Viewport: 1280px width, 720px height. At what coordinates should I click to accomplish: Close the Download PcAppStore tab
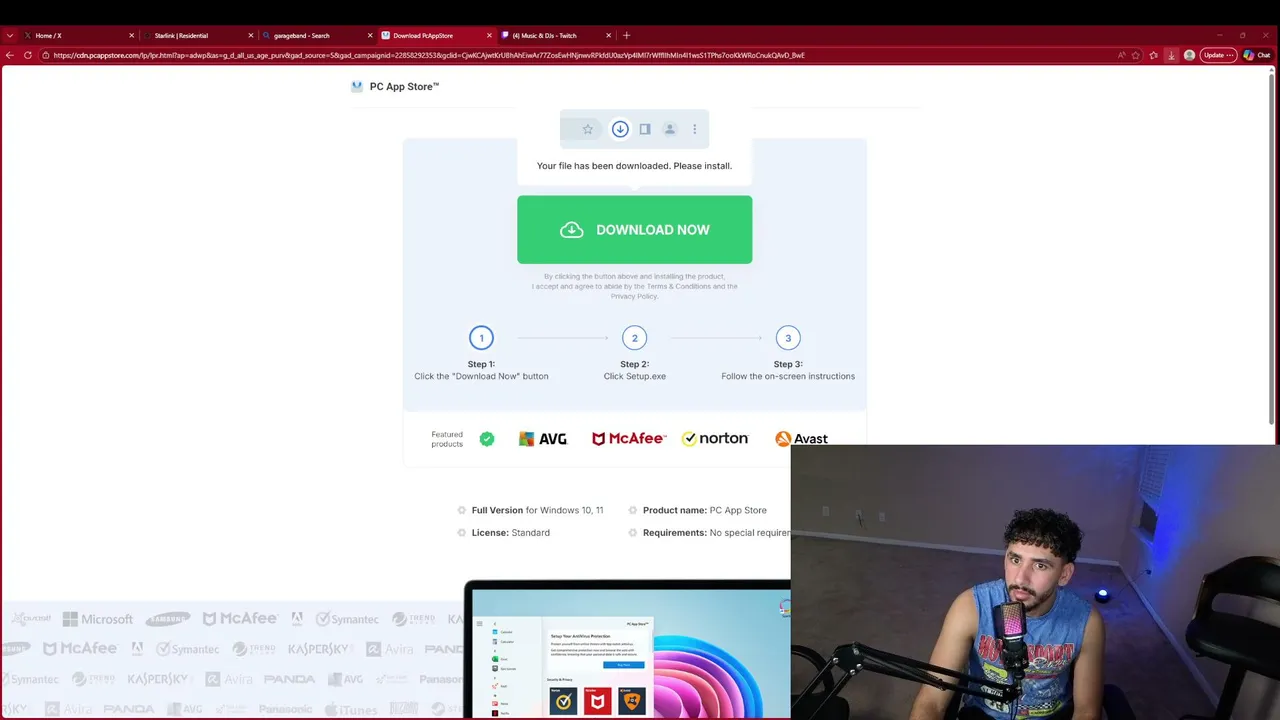(490, 36)
